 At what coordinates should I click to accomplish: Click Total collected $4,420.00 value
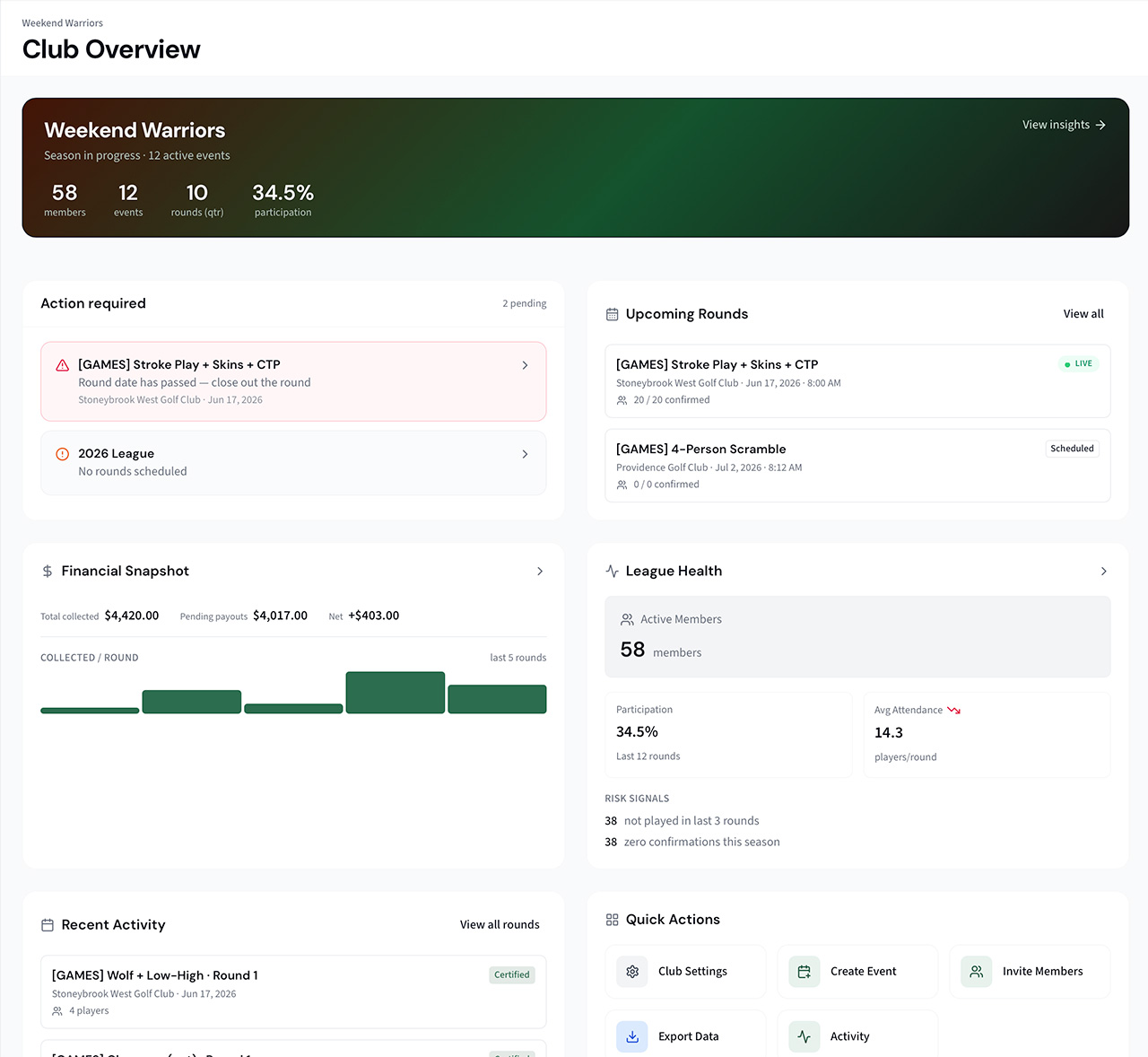pyautogui.click(x=132, y=616)
